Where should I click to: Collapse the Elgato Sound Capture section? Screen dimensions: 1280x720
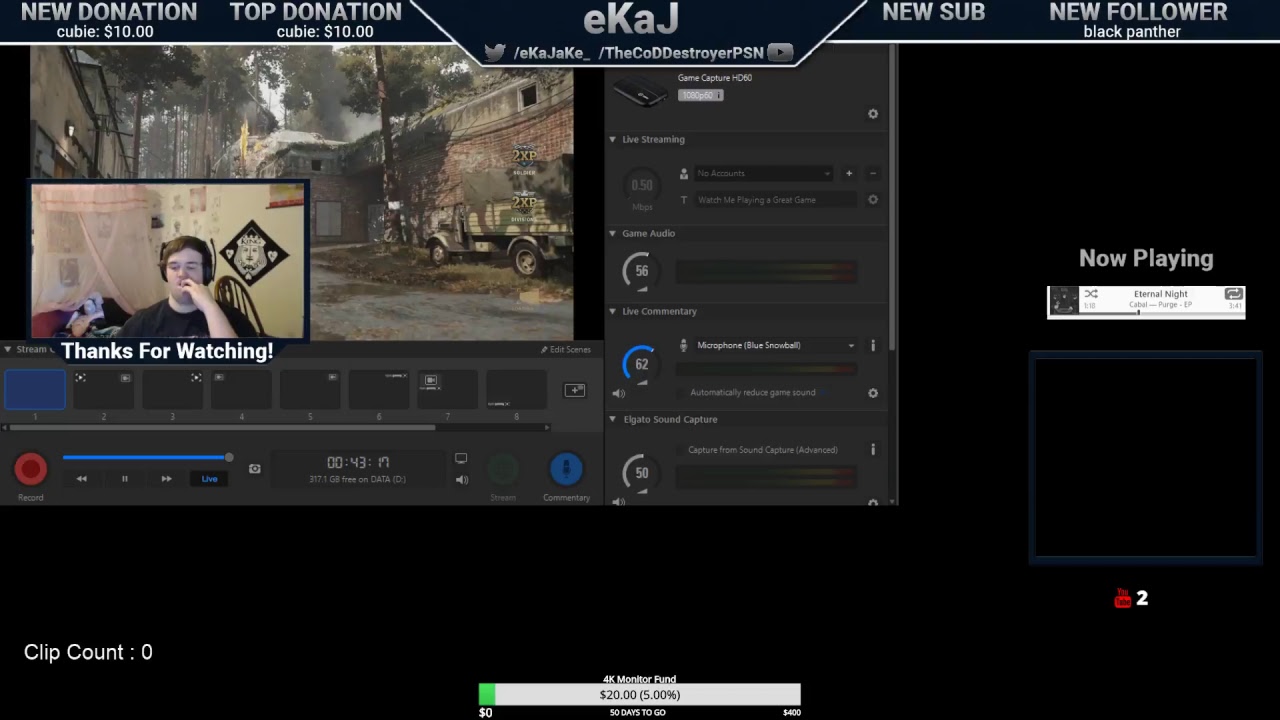[x=612, y=420]
